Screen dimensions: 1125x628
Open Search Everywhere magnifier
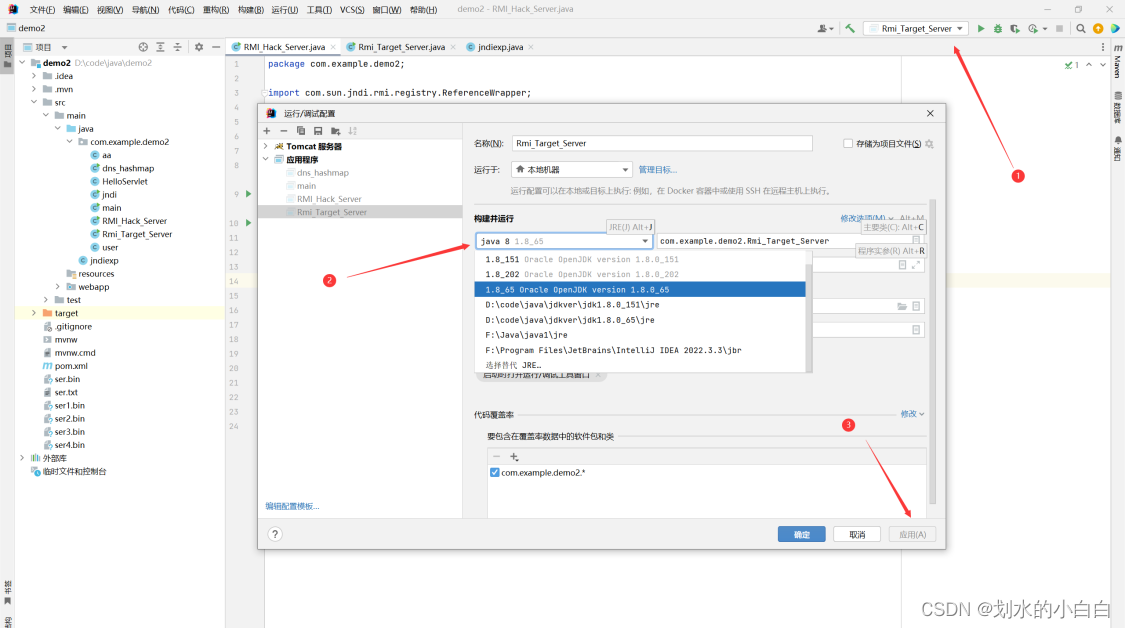pyautogui.click(x=1081, y=29)
